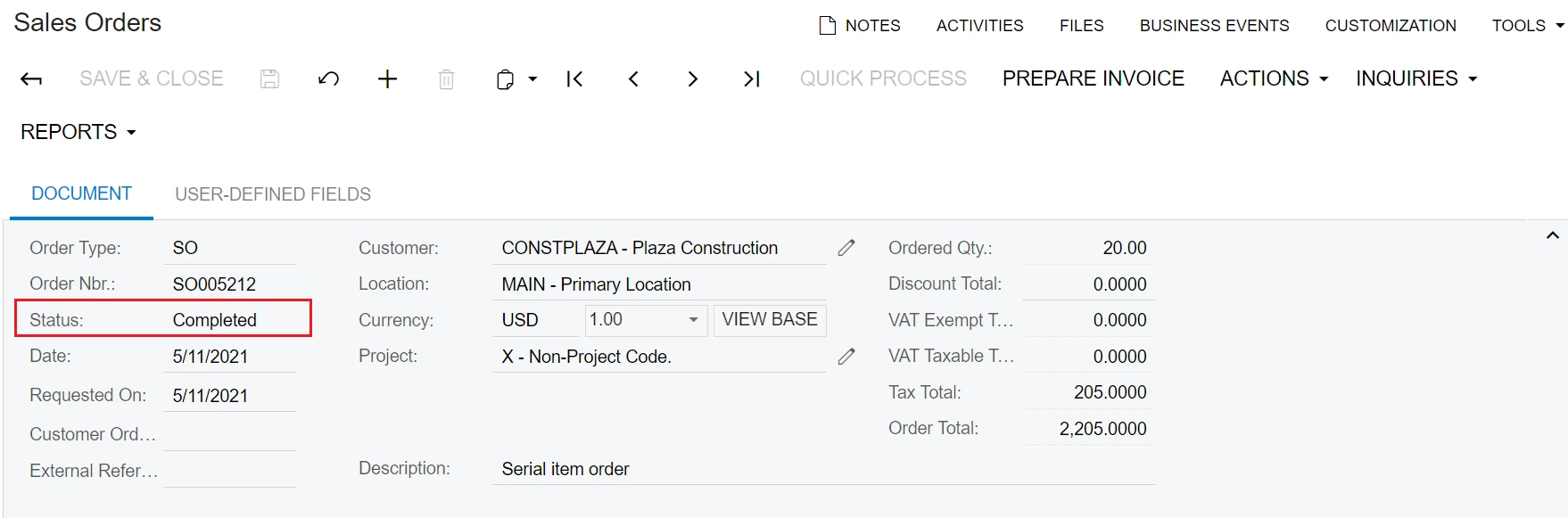Expand the Actions dropdown menu

(x=1274, y=78)
